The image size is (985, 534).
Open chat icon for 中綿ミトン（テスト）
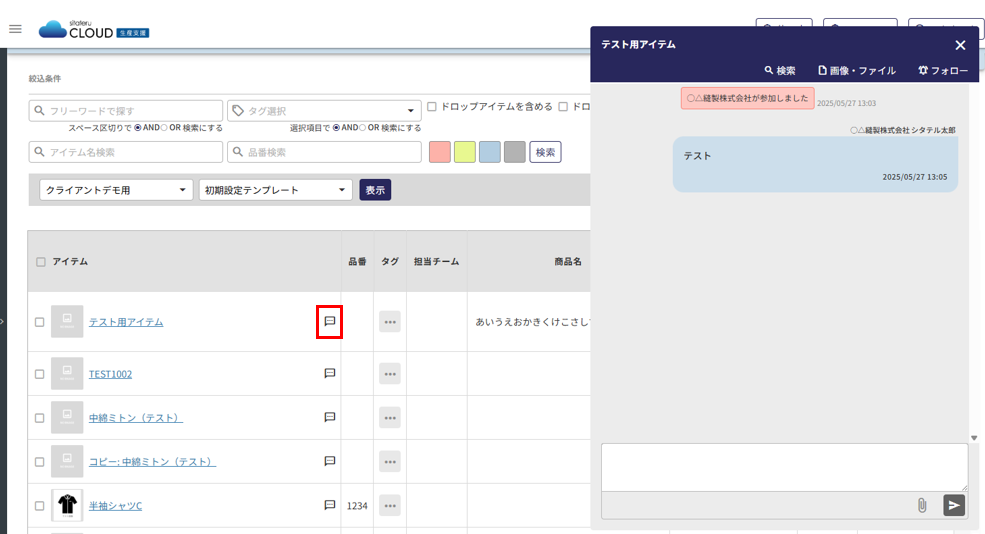pos(330,417)
